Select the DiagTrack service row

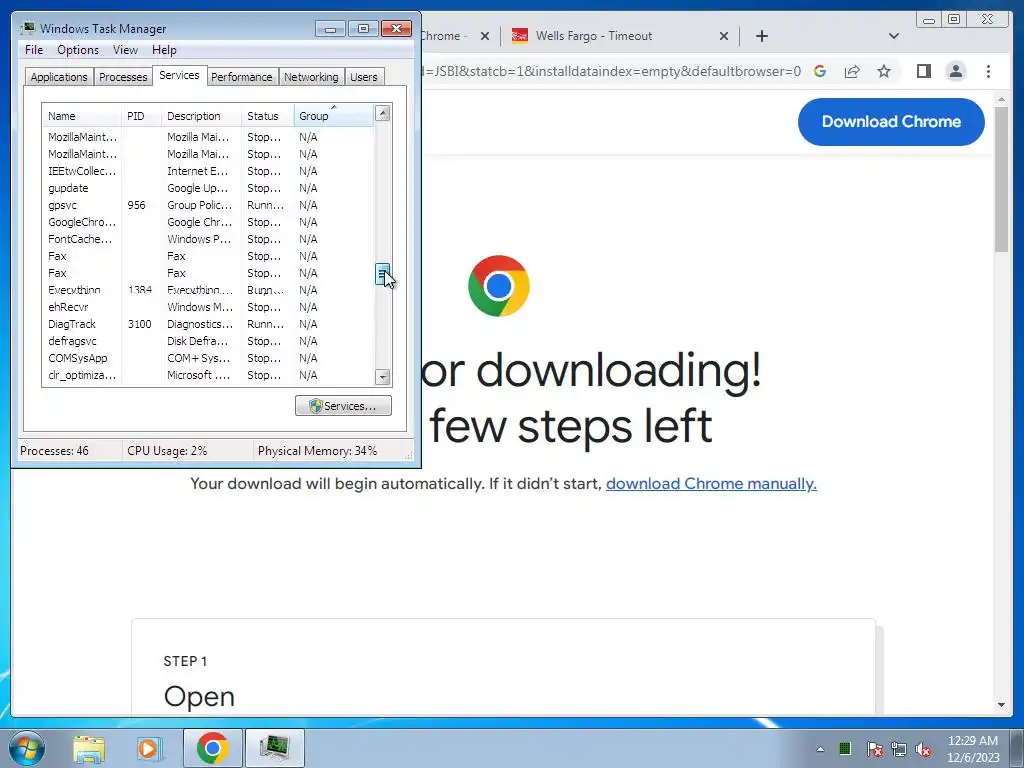[x=208, y=324]
